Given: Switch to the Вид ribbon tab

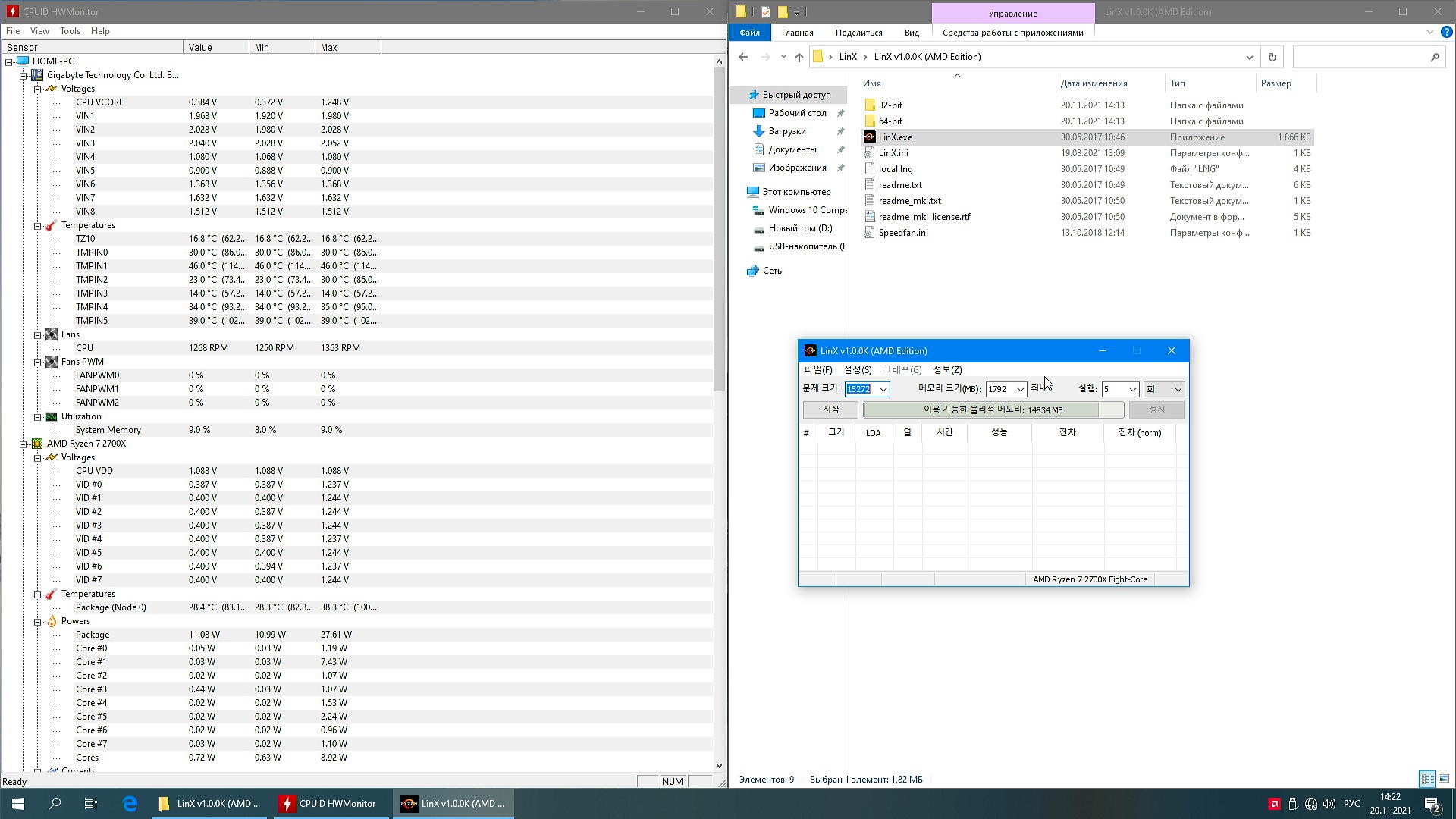Looking at the screenshot, I should click(x=912, y=33).
